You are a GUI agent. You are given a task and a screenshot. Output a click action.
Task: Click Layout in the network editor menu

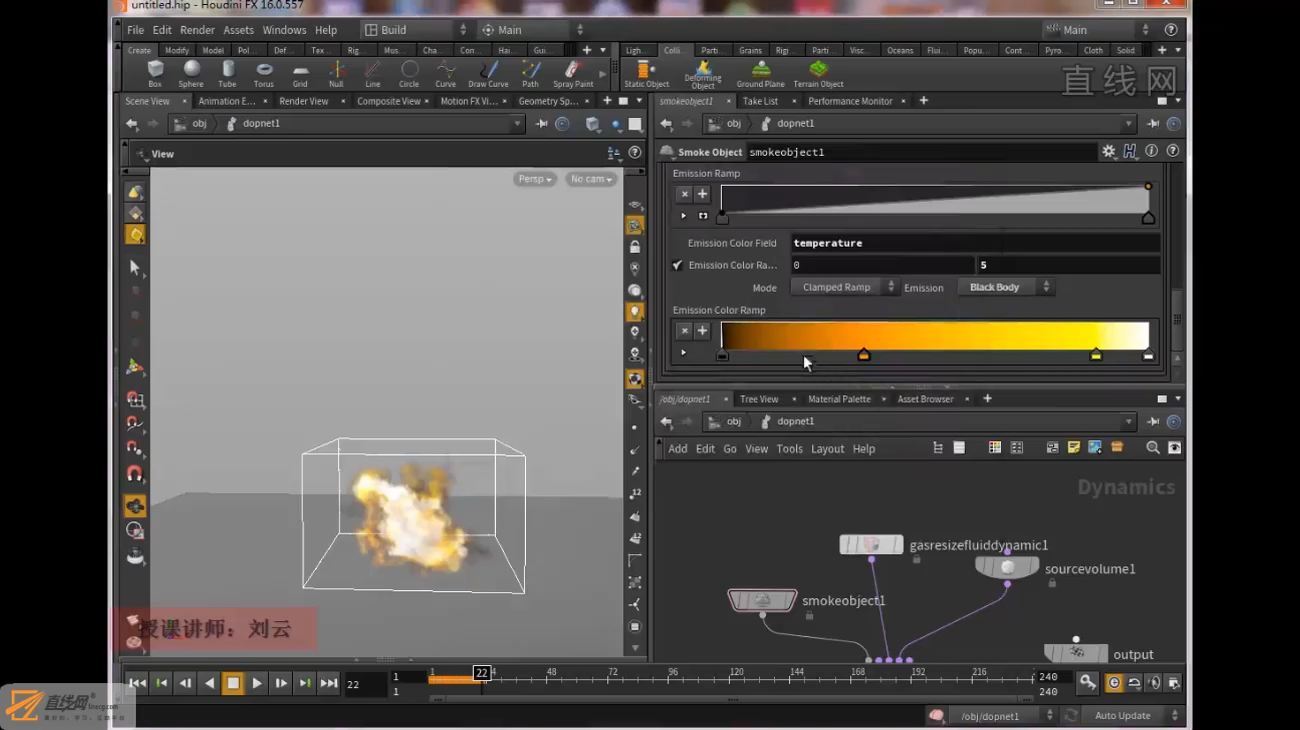click(827, 449)
